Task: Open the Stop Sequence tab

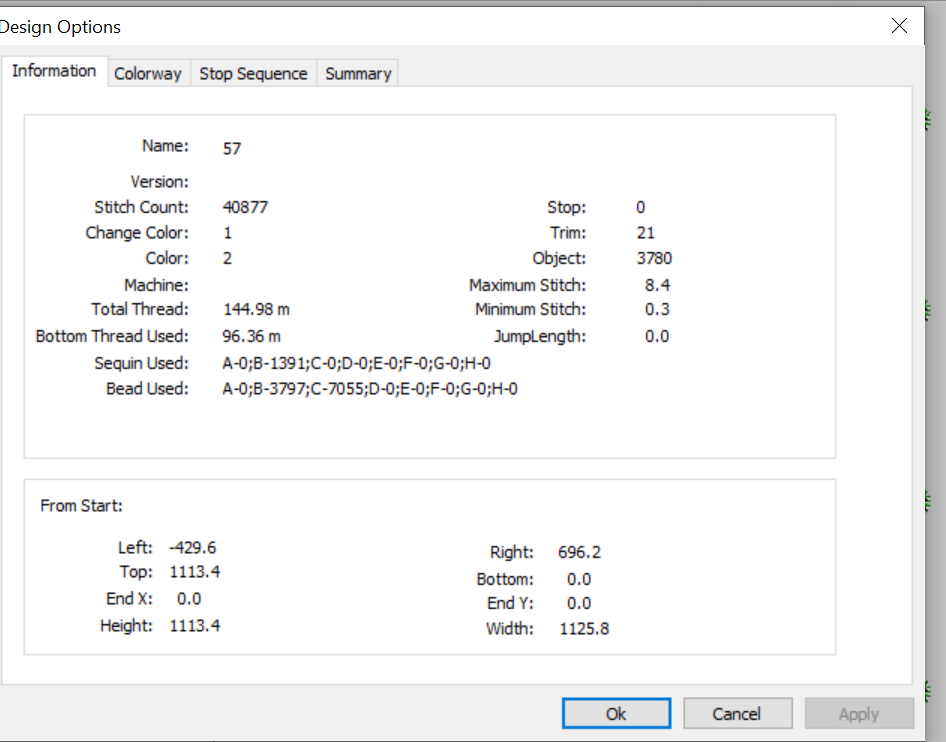Action: 253,74
